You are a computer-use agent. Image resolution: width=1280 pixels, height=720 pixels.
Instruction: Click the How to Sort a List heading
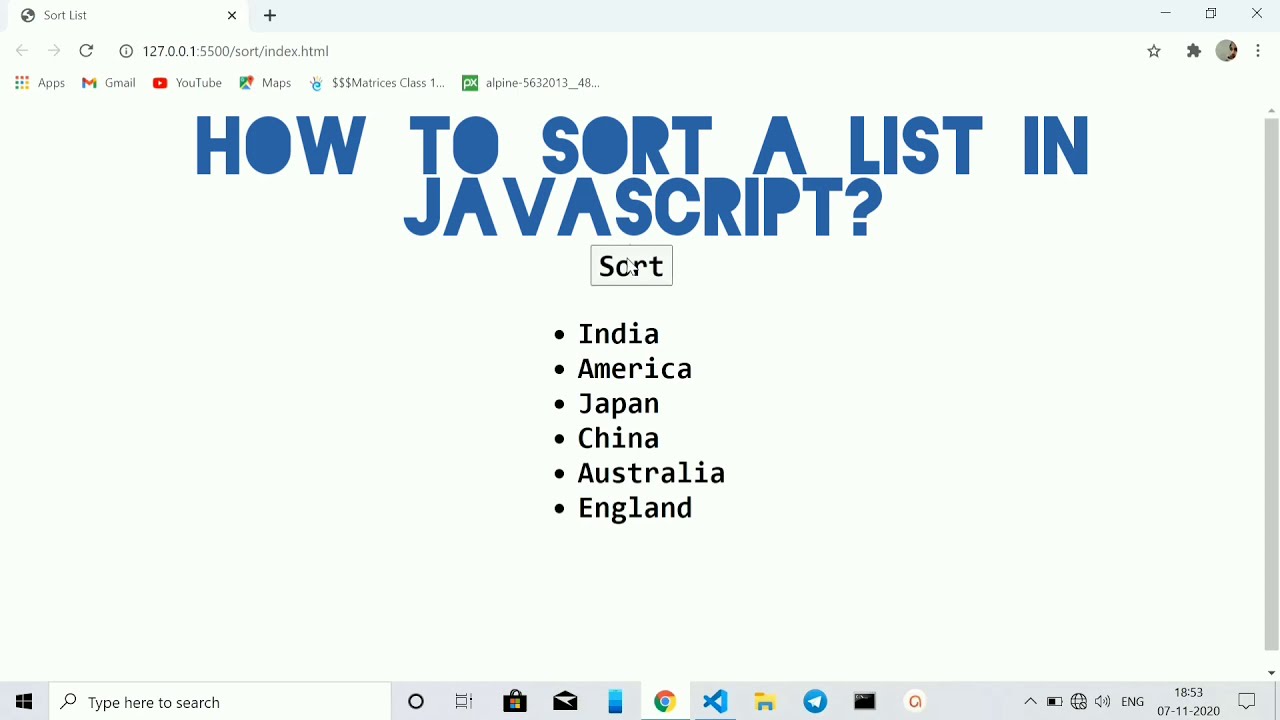click(642, 177)
